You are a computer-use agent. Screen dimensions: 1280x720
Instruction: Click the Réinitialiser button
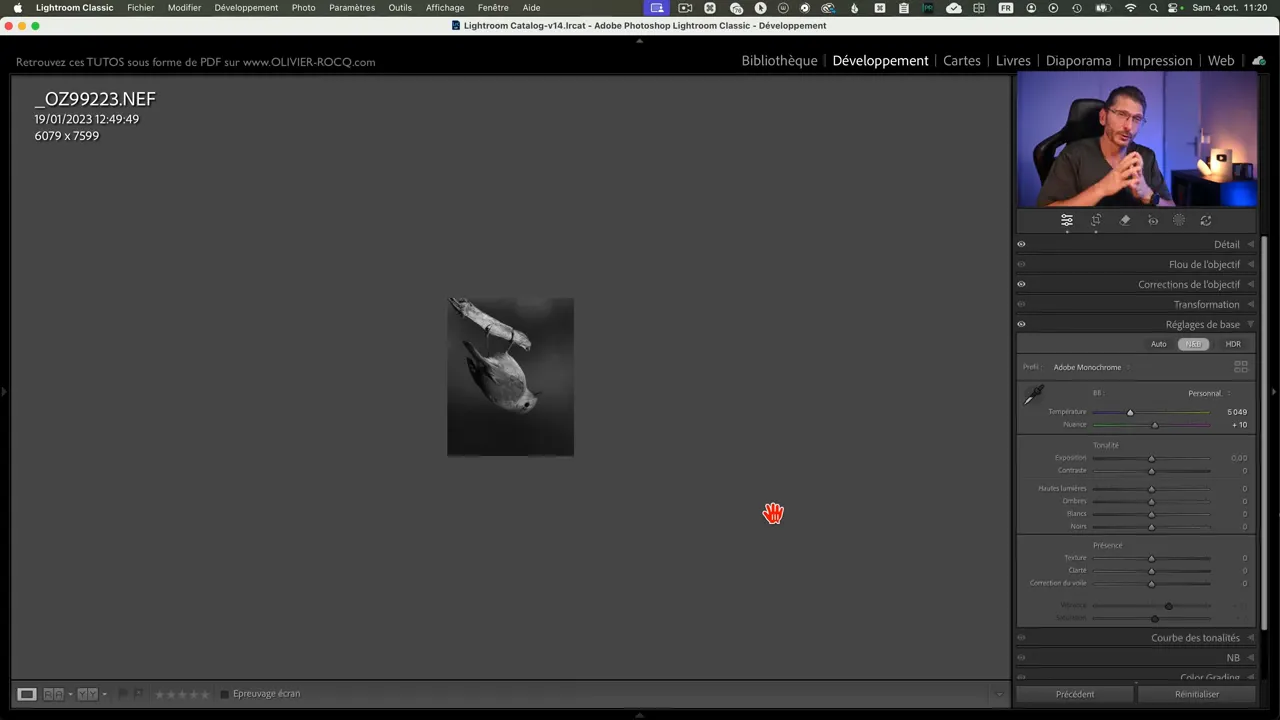point(1197,694)
